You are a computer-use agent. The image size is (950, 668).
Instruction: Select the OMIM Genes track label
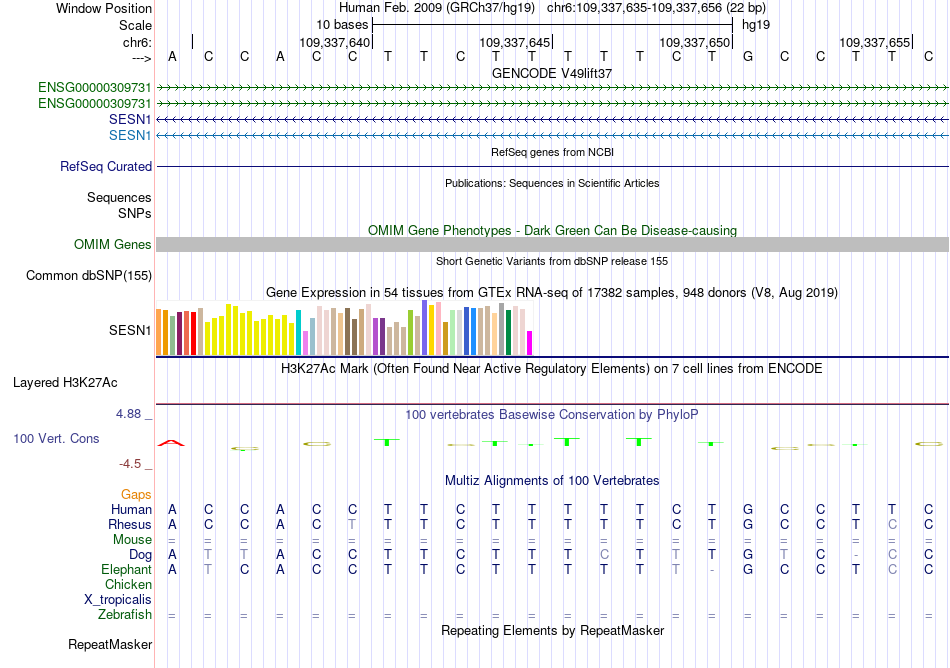click(x=113, y=245)
